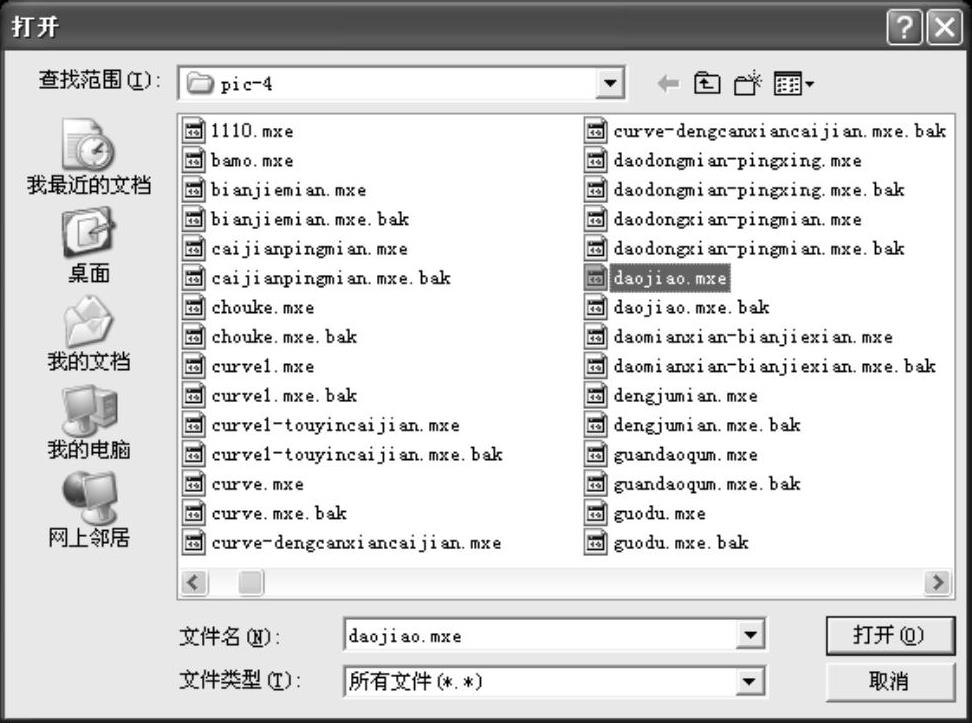Screen dimensions: 972x723
Task: Select the file dengjumian.mxe
Action: (x=685, y=396)
